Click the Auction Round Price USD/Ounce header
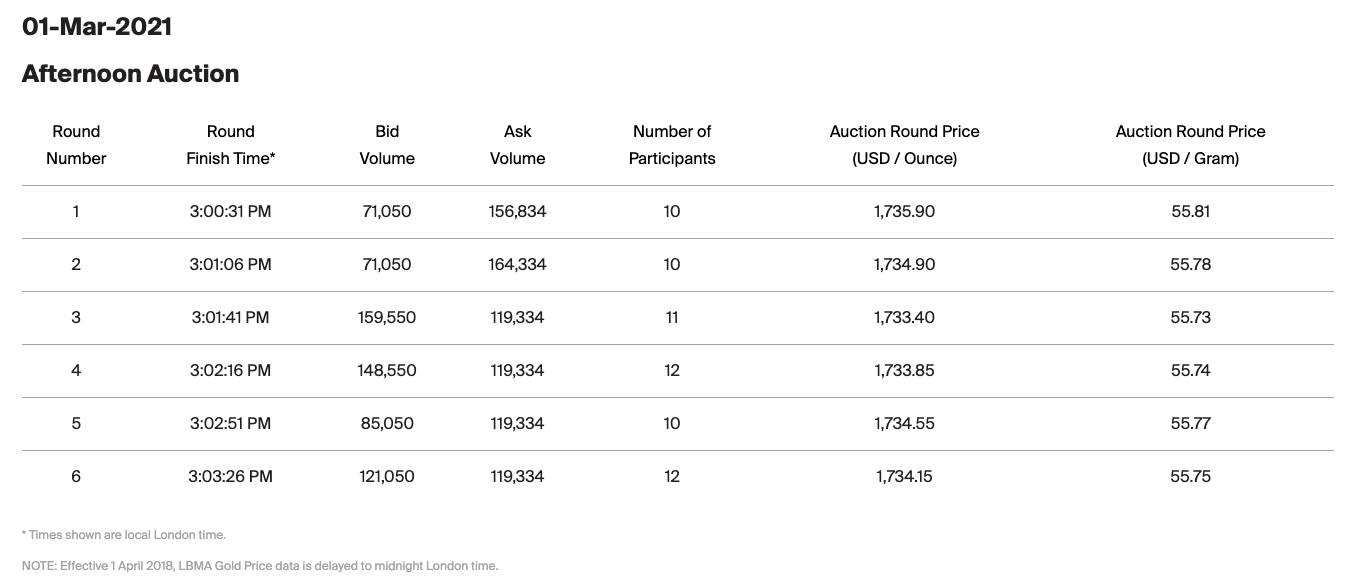 (x=904, y=145)
